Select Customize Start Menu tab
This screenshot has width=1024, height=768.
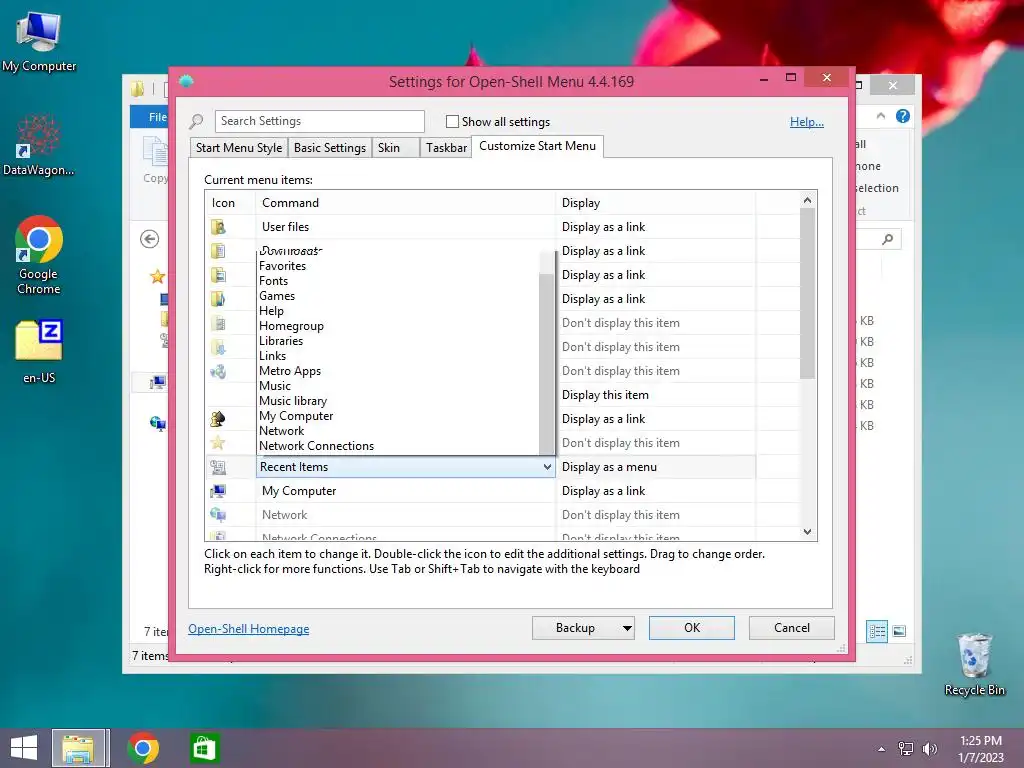pos(537,146)
